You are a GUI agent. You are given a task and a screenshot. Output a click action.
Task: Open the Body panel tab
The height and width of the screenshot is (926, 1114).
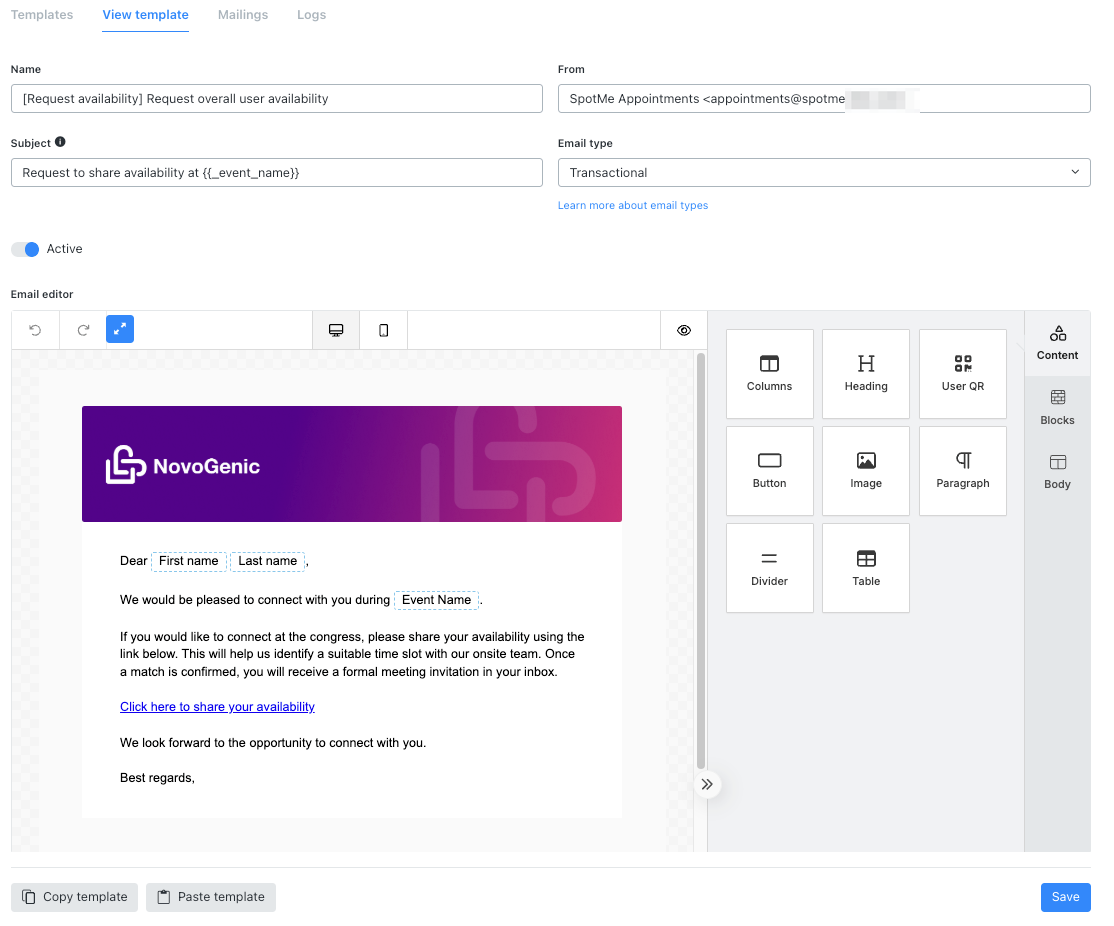[x=1057, y=473]
